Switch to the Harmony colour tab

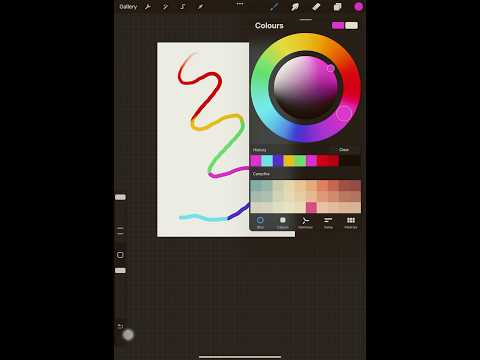305,222
